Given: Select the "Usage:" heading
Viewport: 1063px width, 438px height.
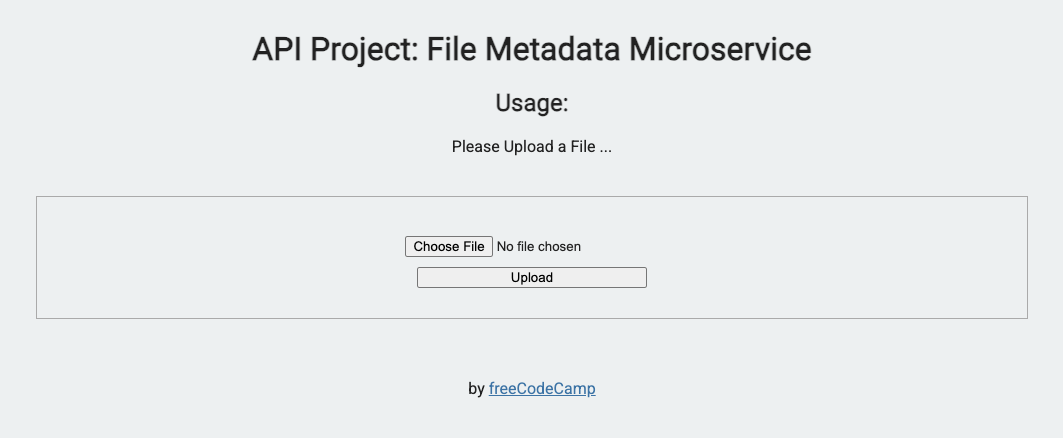Looking at the screenshot, I should pos(532,103).
